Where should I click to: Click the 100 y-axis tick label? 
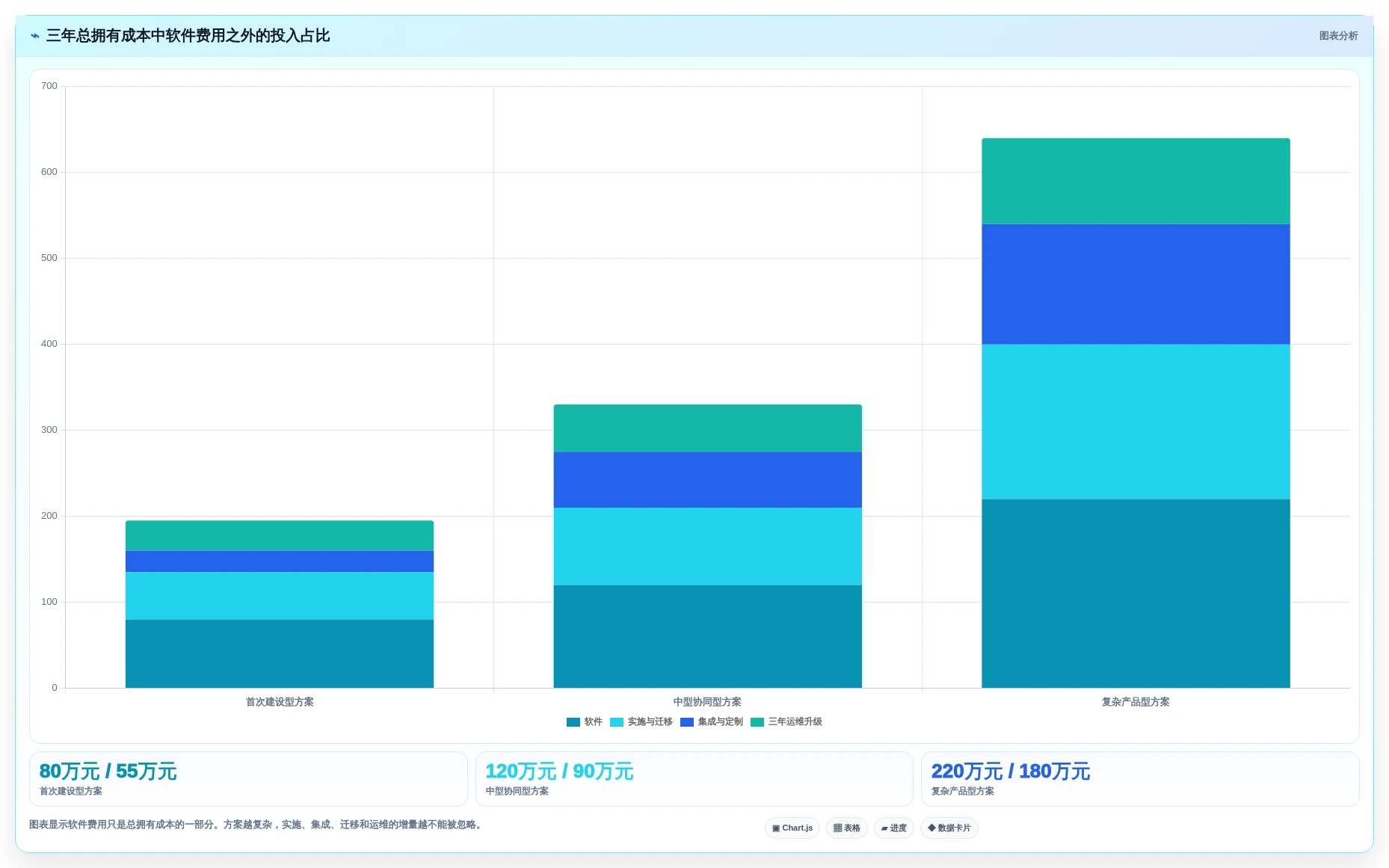(x=49, y=602)
